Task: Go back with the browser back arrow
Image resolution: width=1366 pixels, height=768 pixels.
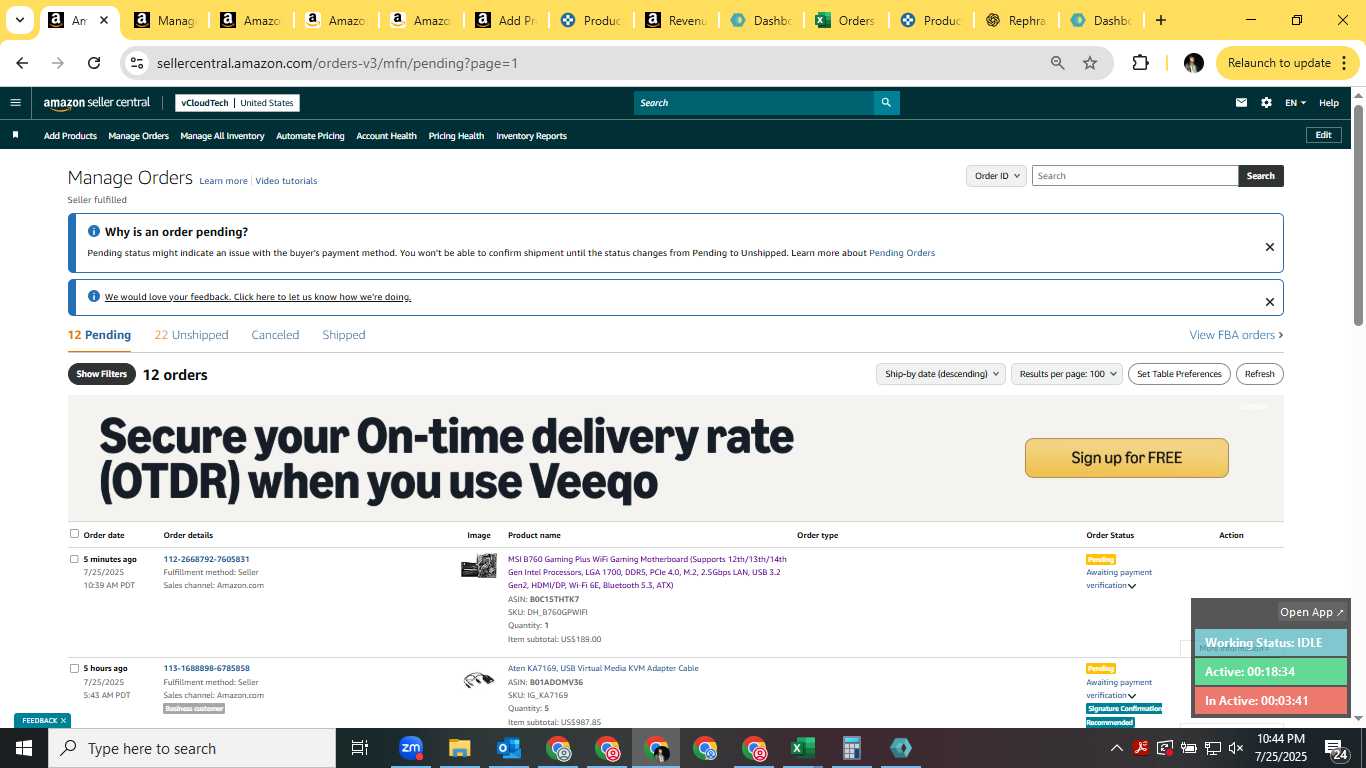Action: tap(22, 63)
